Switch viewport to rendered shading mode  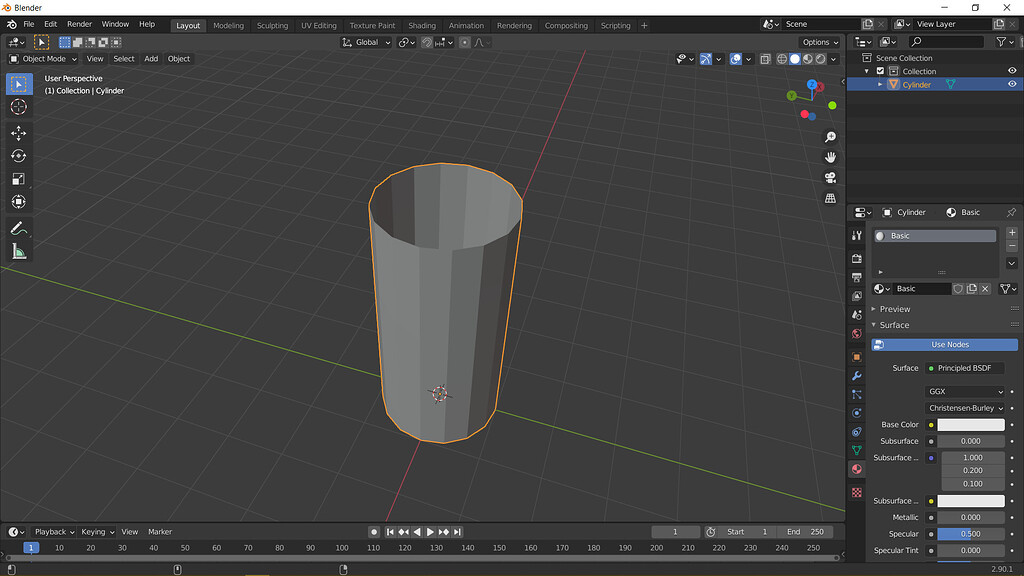click(x=820, y=59)
